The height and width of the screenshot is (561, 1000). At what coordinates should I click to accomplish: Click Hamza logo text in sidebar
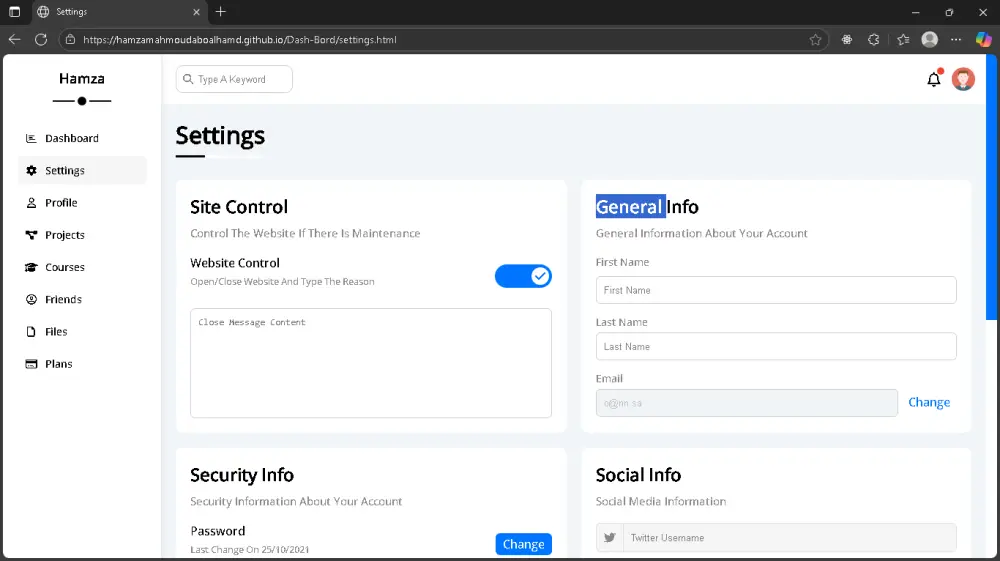82,78
